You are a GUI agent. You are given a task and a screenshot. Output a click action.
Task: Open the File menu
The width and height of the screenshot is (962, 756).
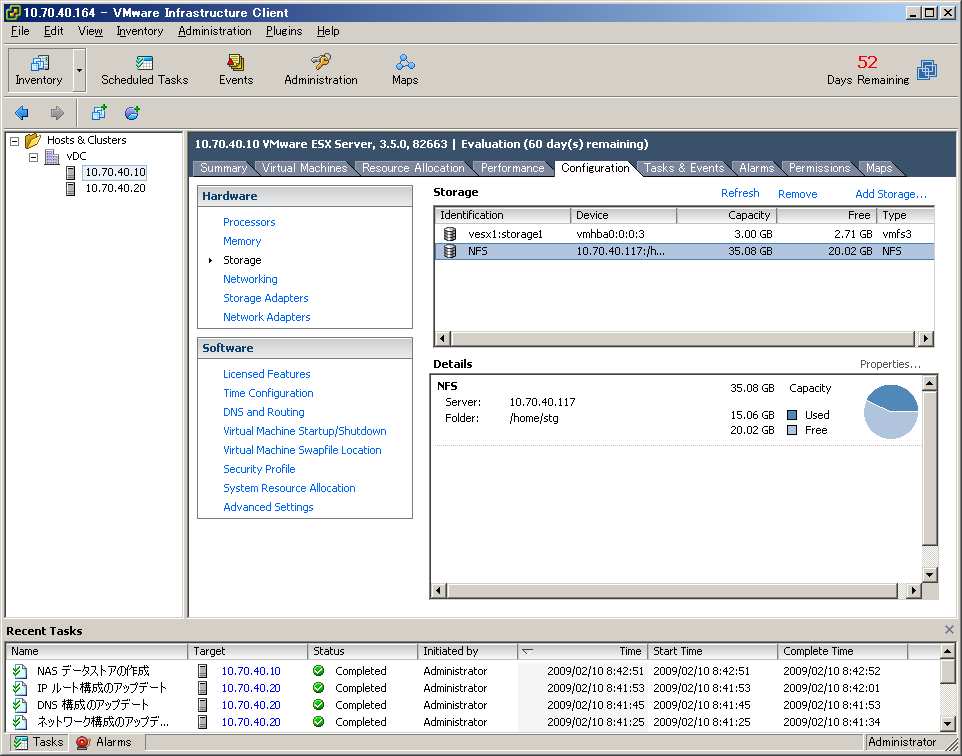coord(20,31)
